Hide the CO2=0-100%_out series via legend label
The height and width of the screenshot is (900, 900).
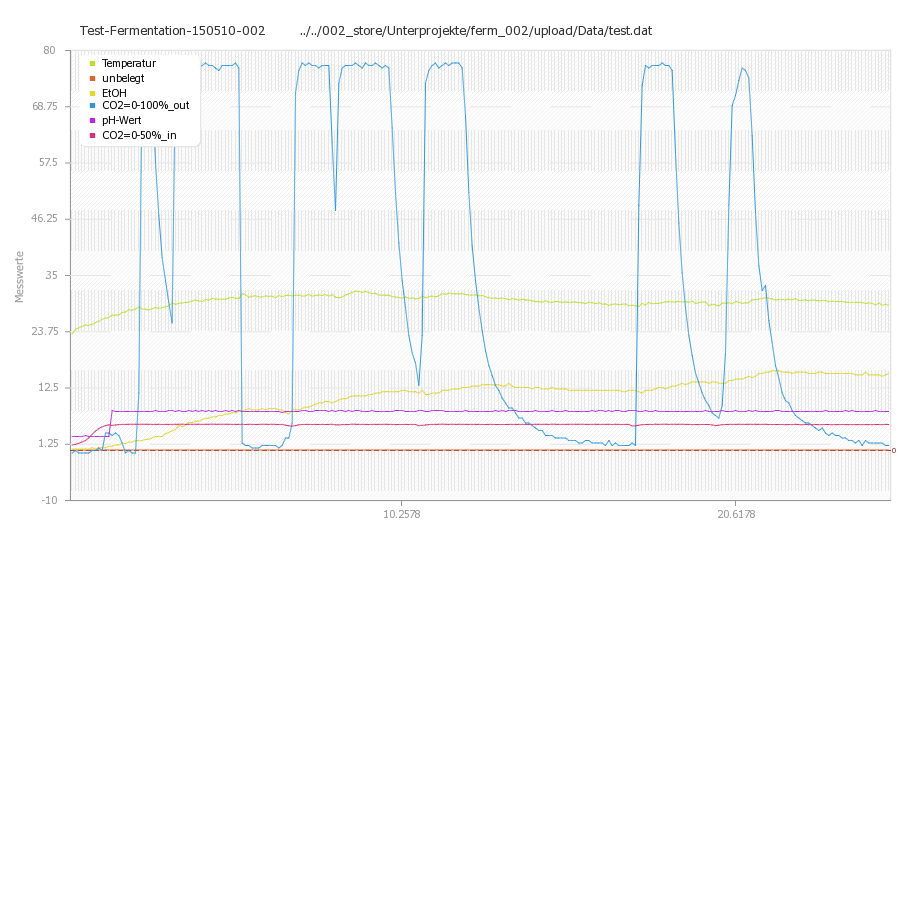(x=145, y=105)
